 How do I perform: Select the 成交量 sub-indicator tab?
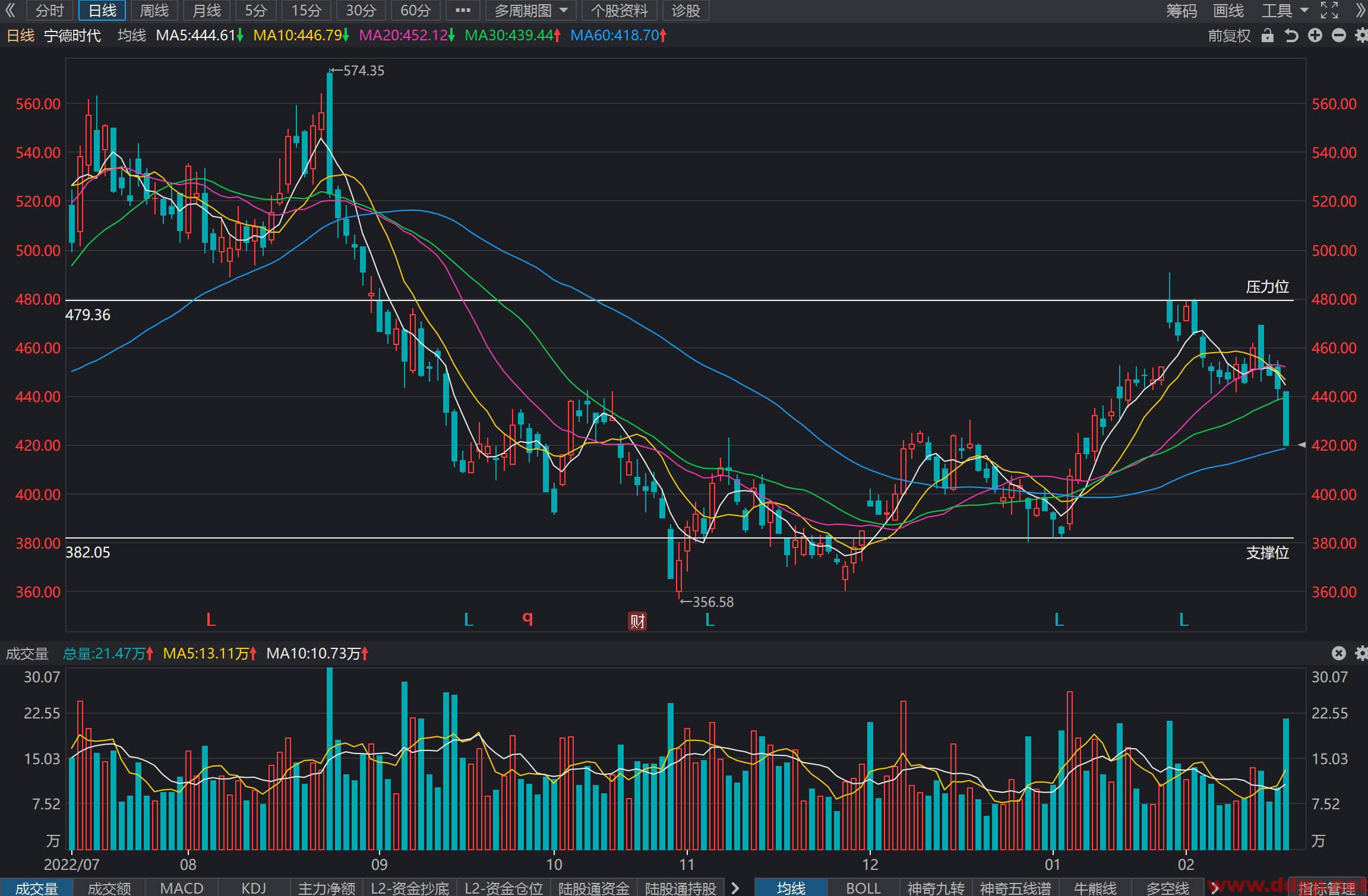(37, 888)
